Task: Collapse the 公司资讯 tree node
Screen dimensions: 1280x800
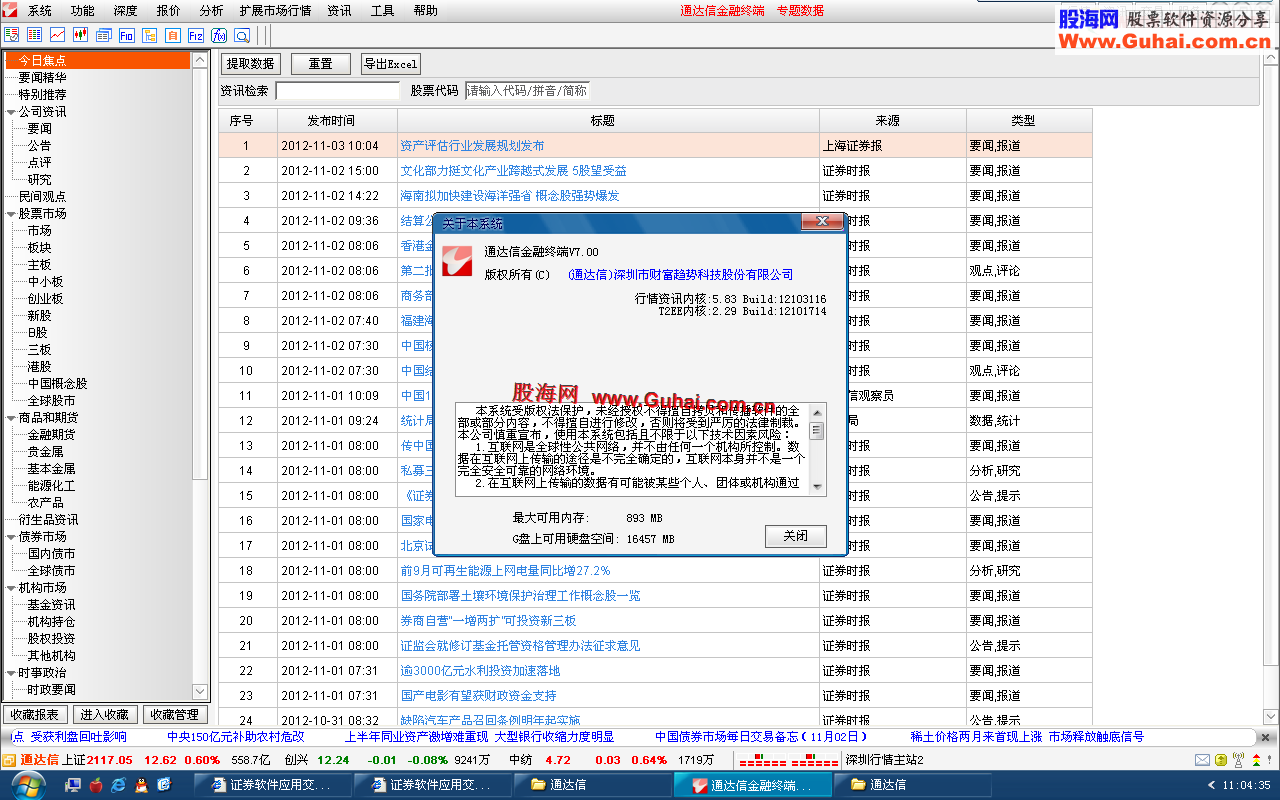Action: coord(11,112)
